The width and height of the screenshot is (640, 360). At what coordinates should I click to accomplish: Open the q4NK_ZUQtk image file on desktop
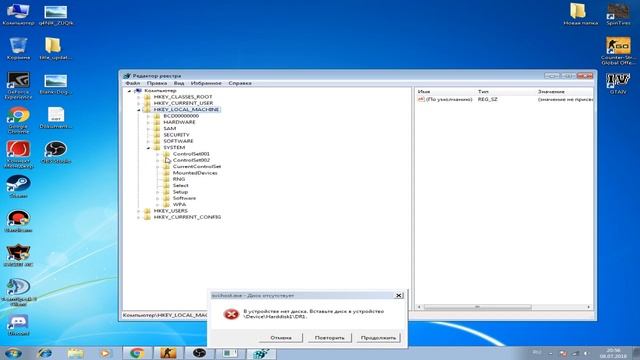[x=56, y=15]
